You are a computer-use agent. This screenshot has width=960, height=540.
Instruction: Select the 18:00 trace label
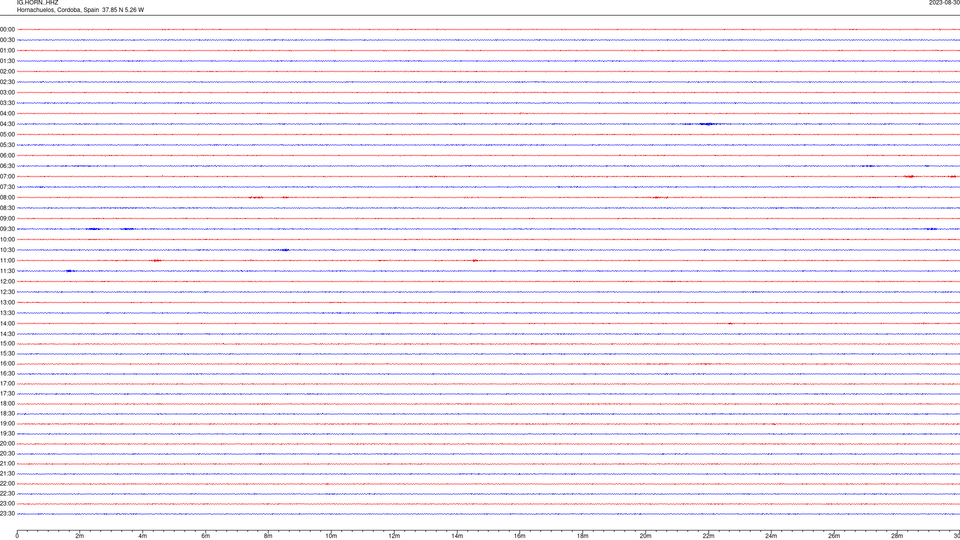[7, 403]
